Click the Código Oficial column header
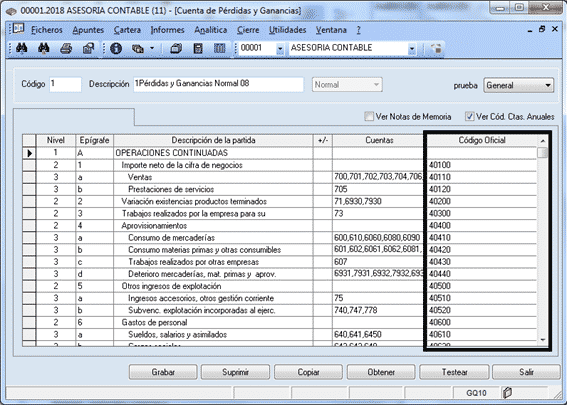Image resolution: width=567 pixels, height=405 pixels. point(482,140)
